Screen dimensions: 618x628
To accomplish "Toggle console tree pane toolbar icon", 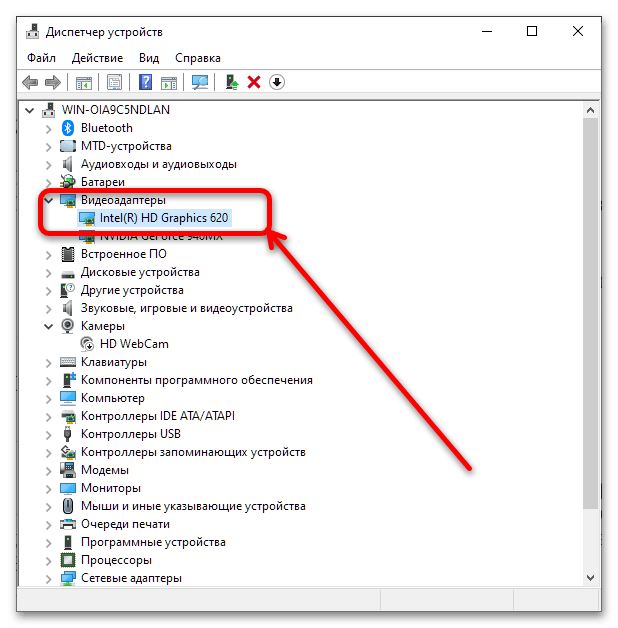I will 84,83.
